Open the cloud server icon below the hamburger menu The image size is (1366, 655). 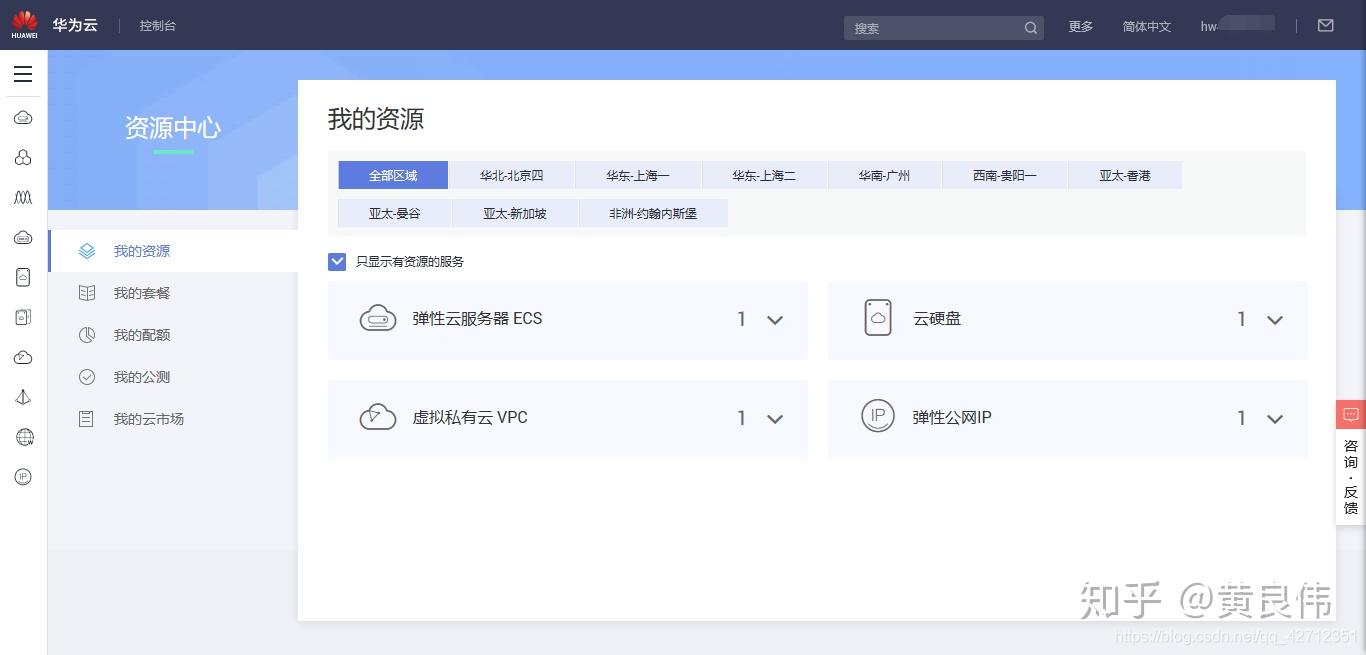click(23, 118)
